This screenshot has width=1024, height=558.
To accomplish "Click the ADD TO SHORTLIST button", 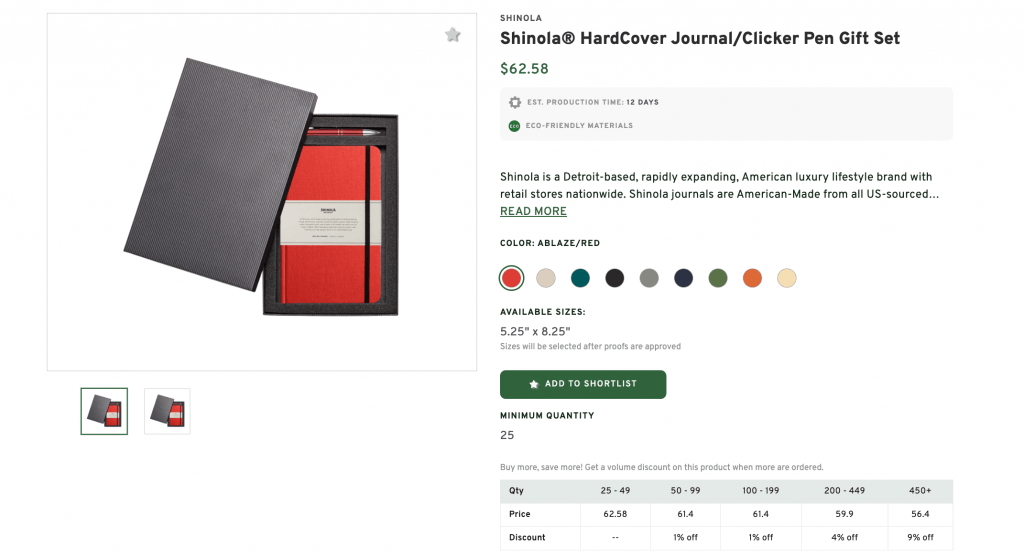I will tap(583, 384).
